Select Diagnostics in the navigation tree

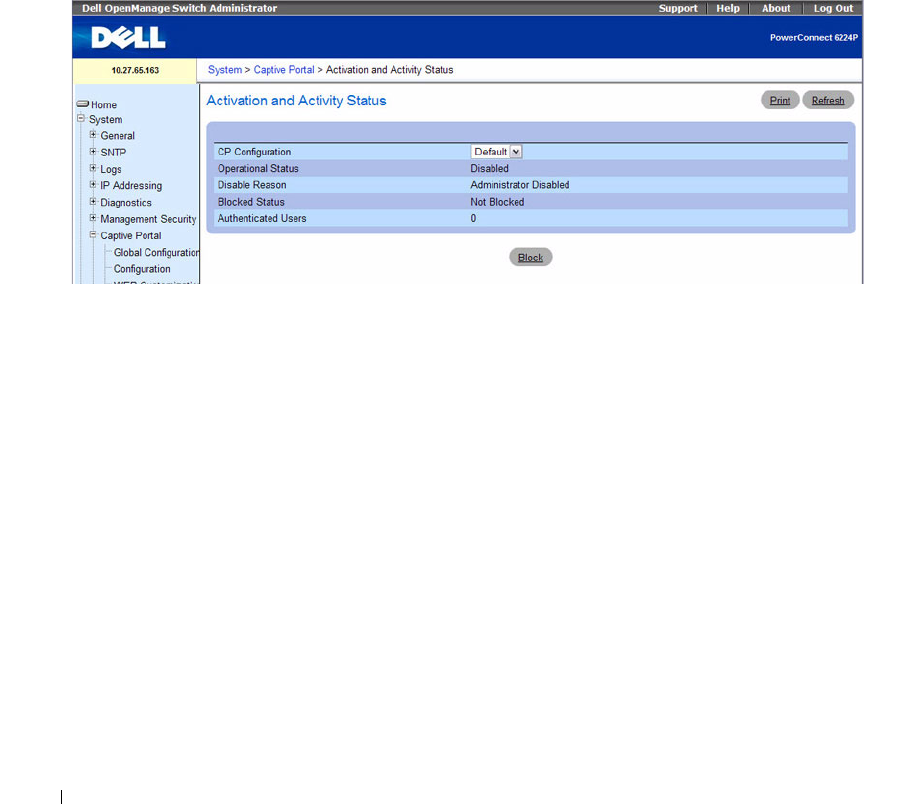126,203
